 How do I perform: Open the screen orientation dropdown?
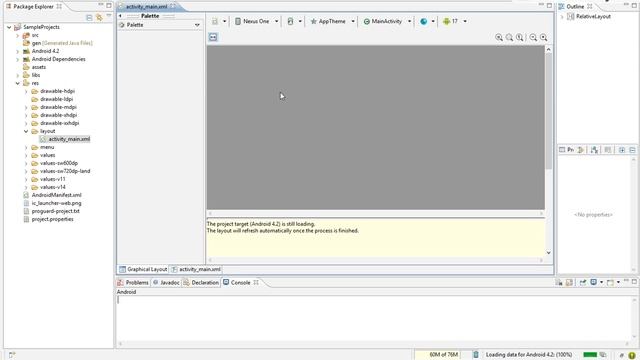300,21
